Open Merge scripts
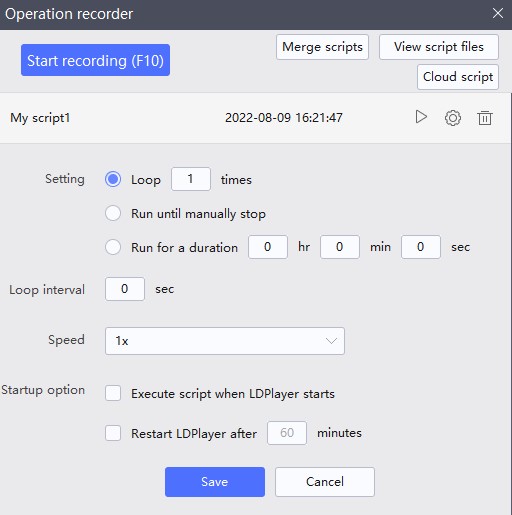This screenshot has width=512, height=515. (x=322, y=47)
